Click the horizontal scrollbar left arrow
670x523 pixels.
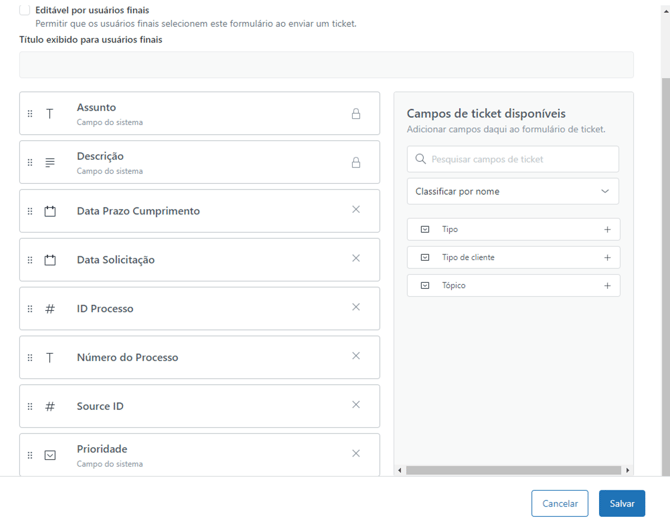coord(400,470)
